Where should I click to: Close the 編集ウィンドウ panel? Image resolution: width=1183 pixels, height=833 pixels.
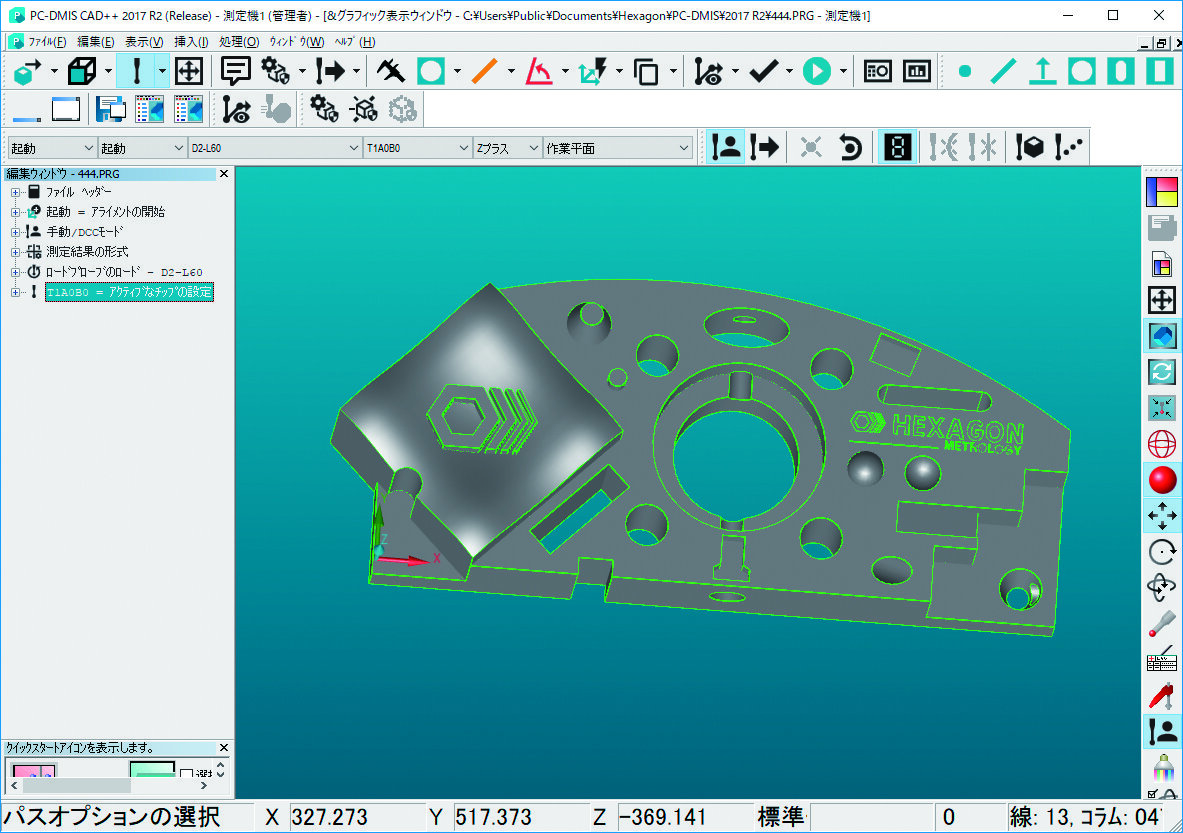click(x=223, y=174)
